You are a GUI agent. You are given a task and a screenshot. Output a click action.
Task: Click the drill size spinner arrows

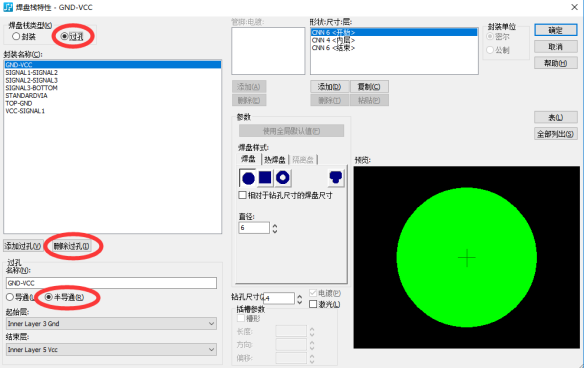(x=299, y=299)
